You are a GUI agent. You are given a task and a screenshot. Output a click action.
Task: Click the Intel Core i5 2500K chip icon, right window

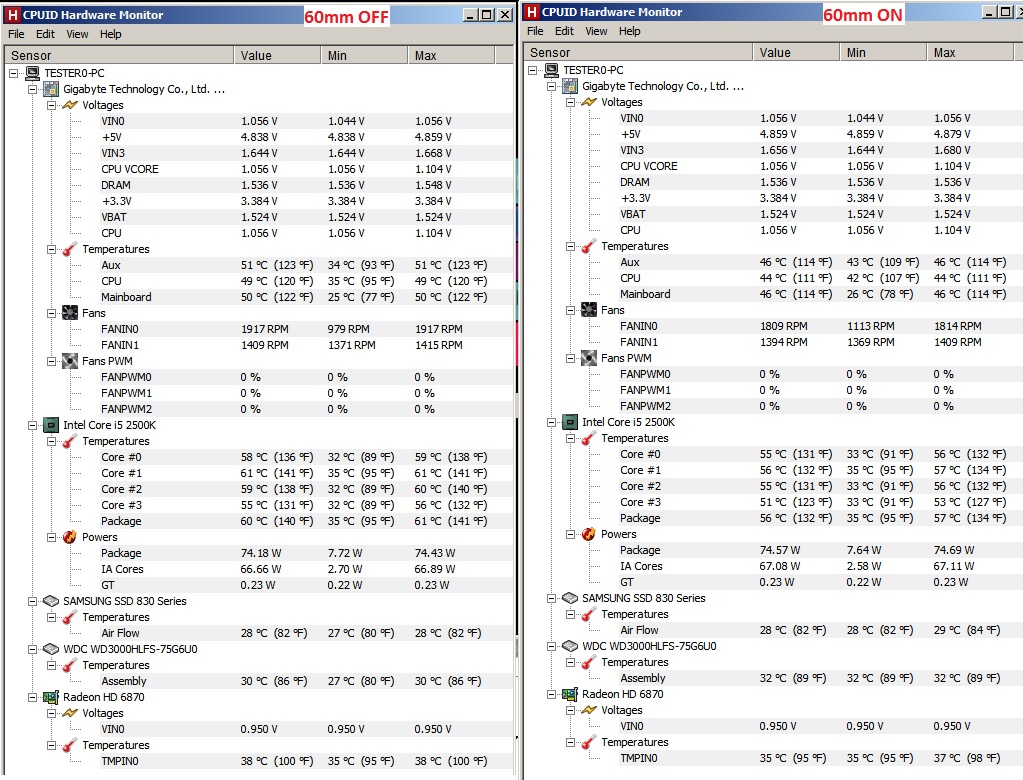tap(570, 422)
